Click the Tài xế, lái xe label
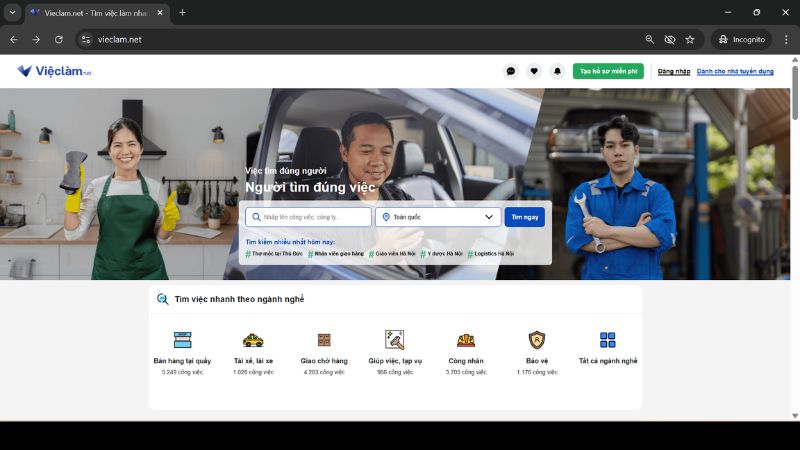This screenshot has width=800, height=450. click(253, 361)
